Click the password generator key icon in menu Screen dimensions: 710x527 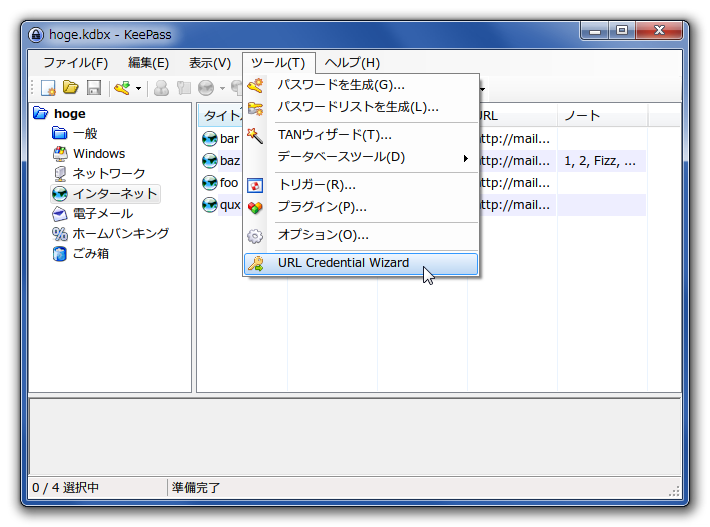[x=255, y=85]
